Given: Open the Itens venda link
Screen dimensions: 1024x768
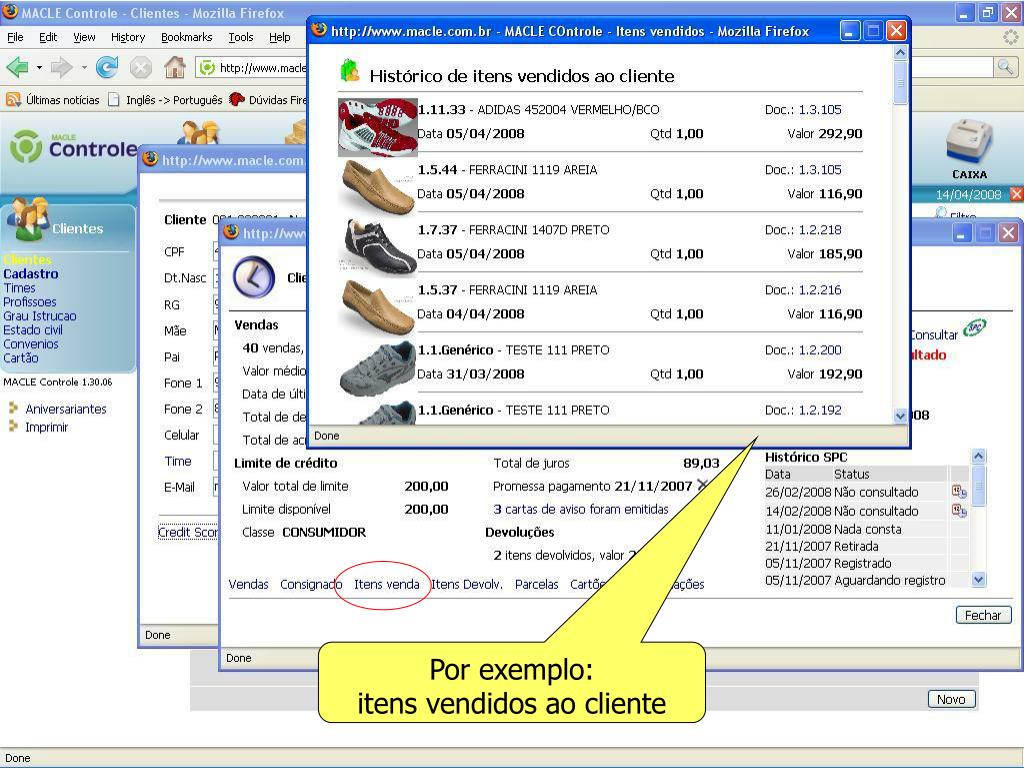Looking at the screenshot, I should tap(387, 584).
